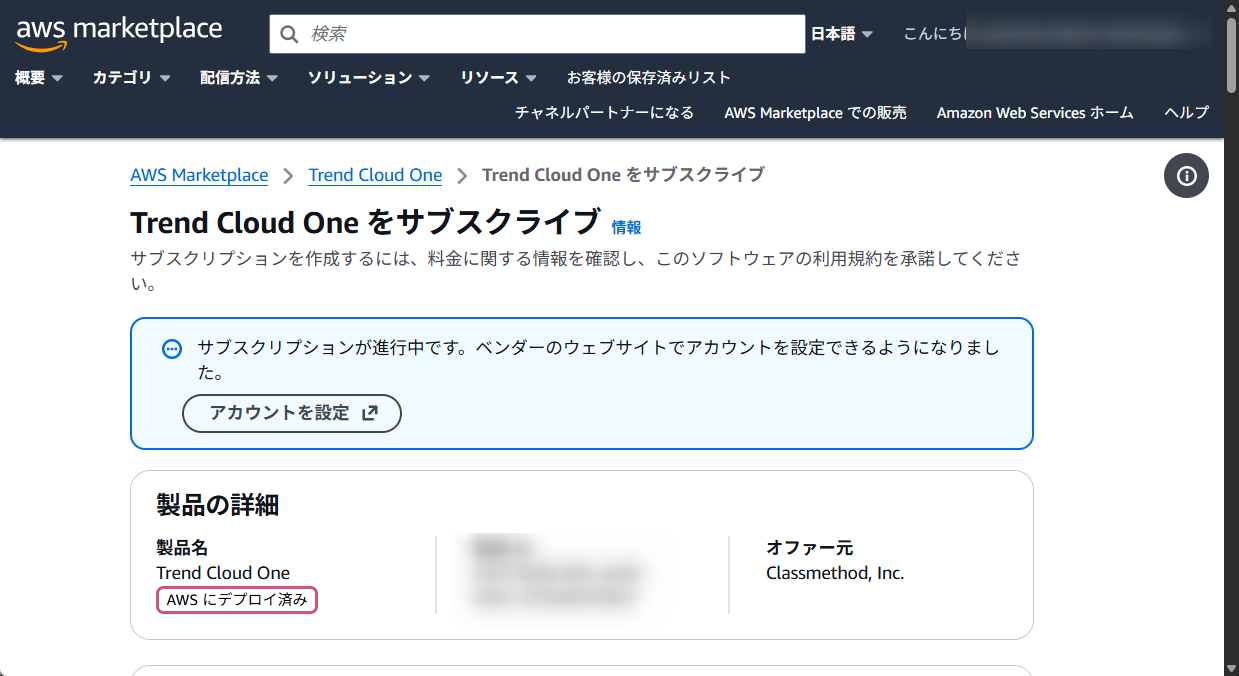Click the AWS Marketplace breadcrumb link
The width and height of the screenshot is (1239, 676).
tap(199, 175)
